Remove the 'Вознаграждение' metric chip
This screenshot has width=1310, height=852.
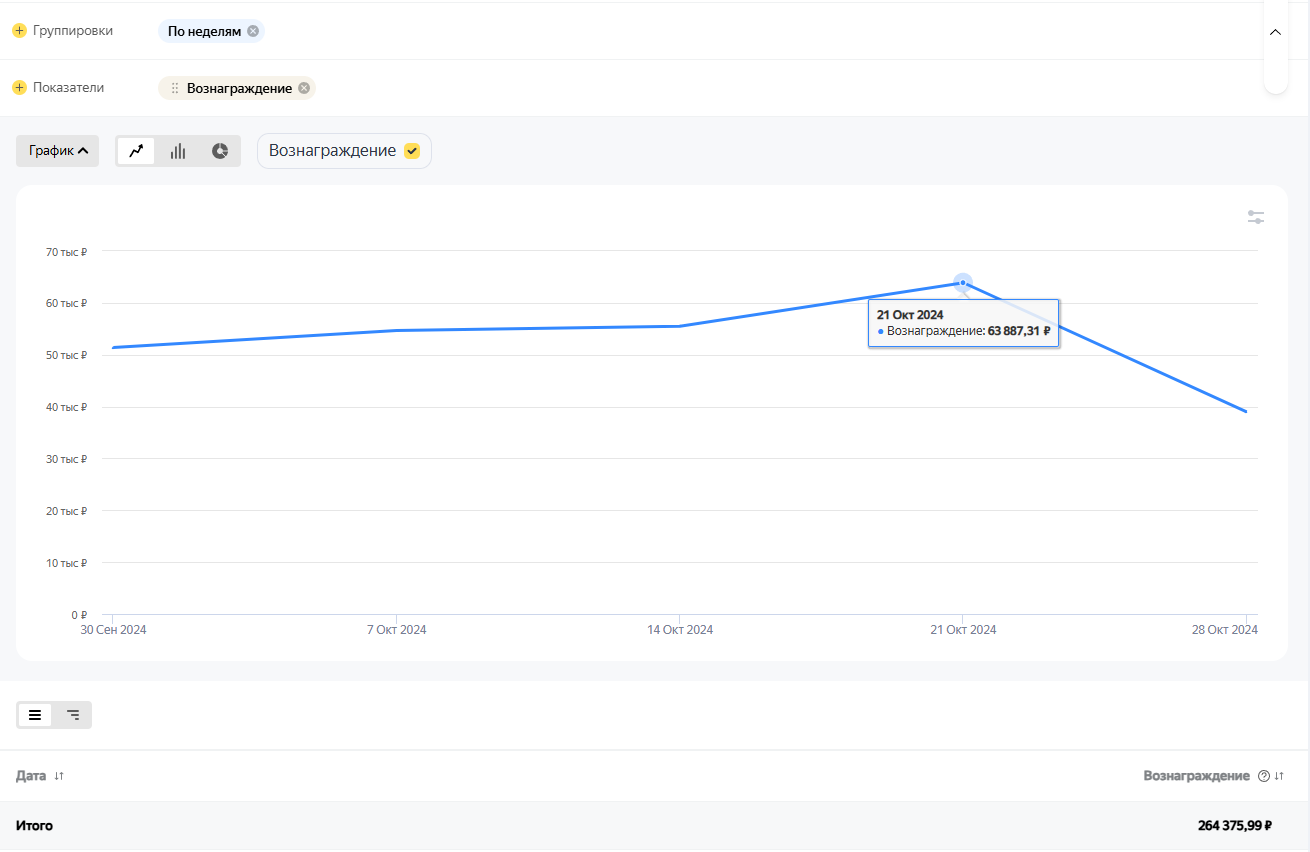[304, 88]
